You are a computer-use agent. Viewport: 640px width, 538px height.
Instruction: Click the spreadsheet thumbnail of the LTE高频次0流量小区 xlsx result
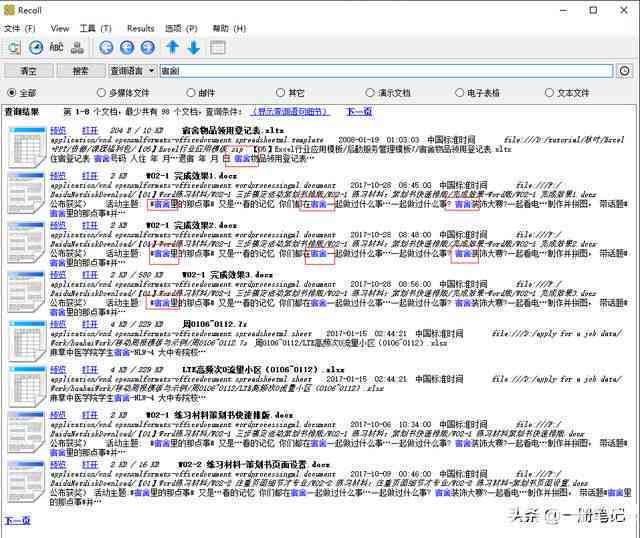[27, 387]
